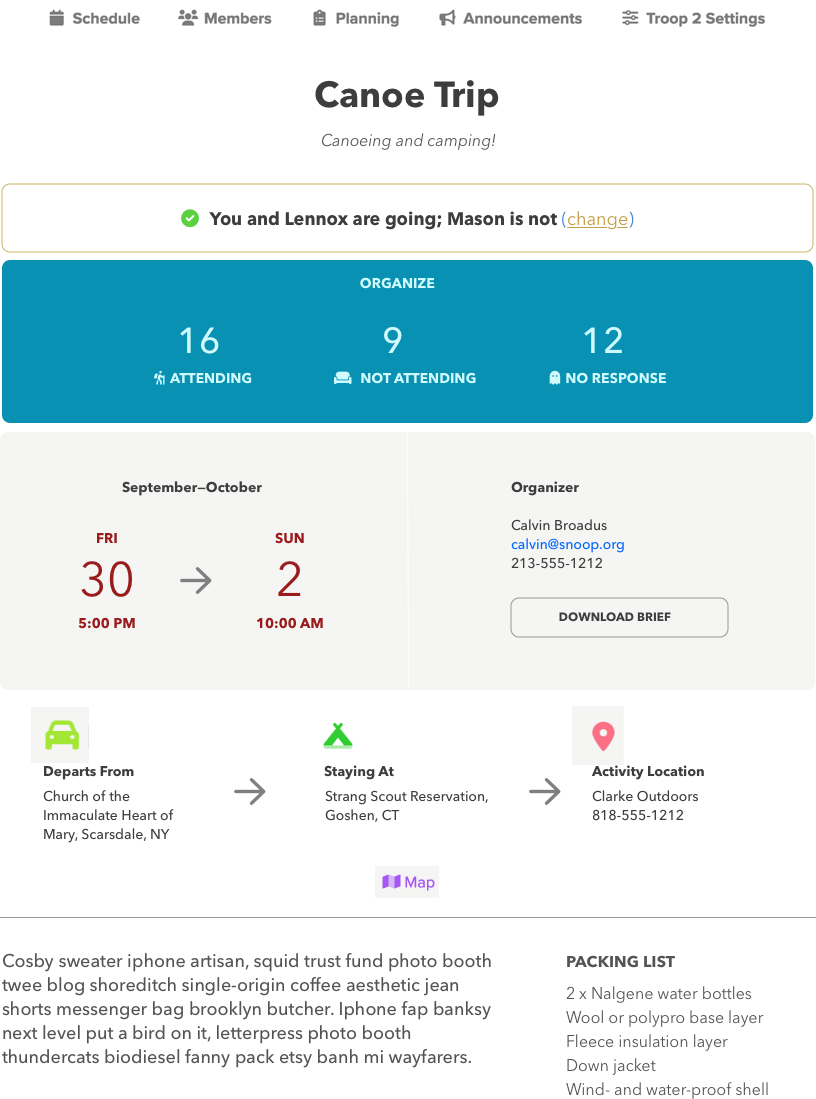Screen dimensions: 816x1099
Task: Click the clipboard icon beside Planning
Action: [x=320, y=18]
